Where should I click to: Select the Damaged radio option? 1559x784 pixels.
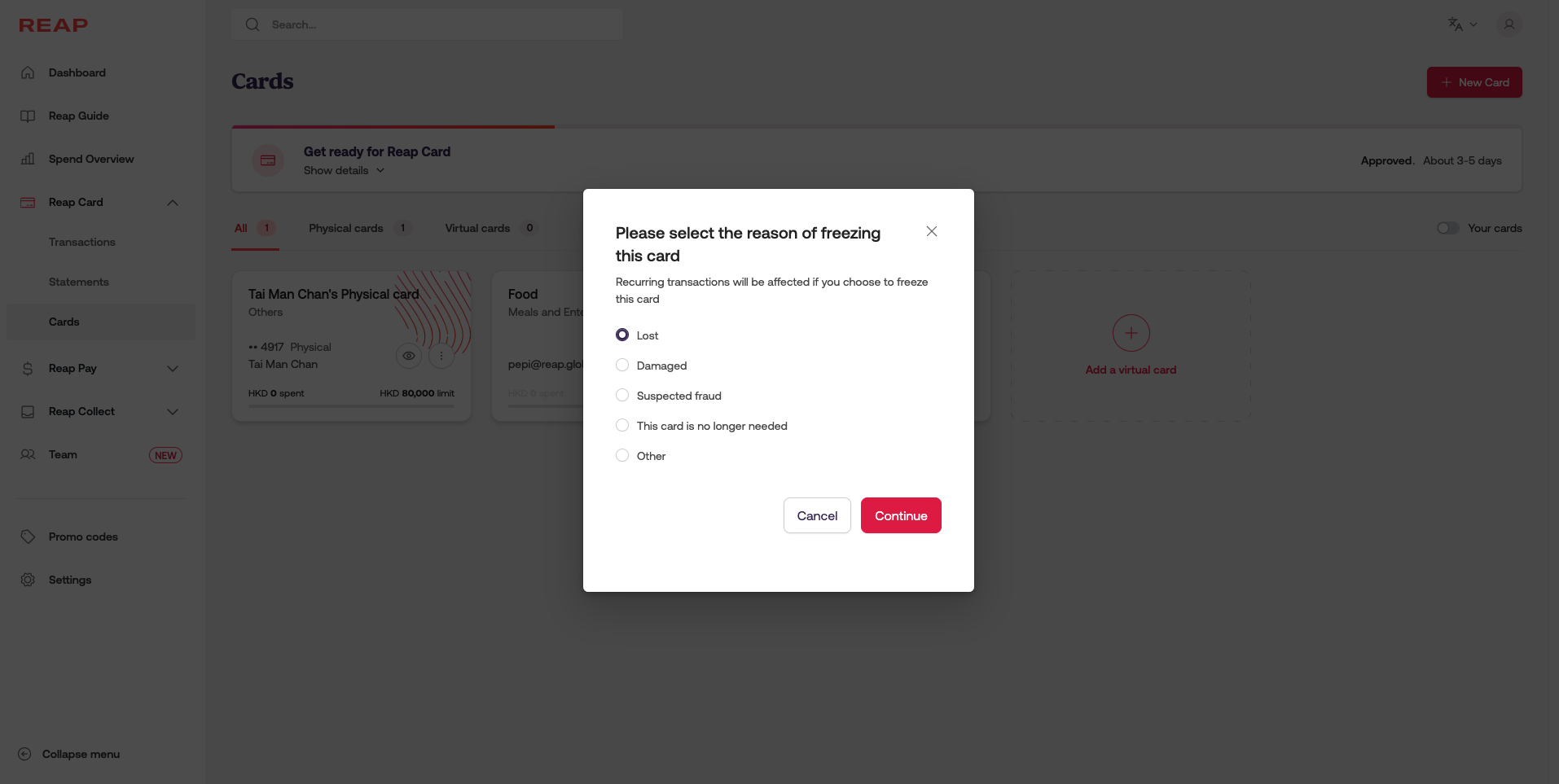point(622,366)
